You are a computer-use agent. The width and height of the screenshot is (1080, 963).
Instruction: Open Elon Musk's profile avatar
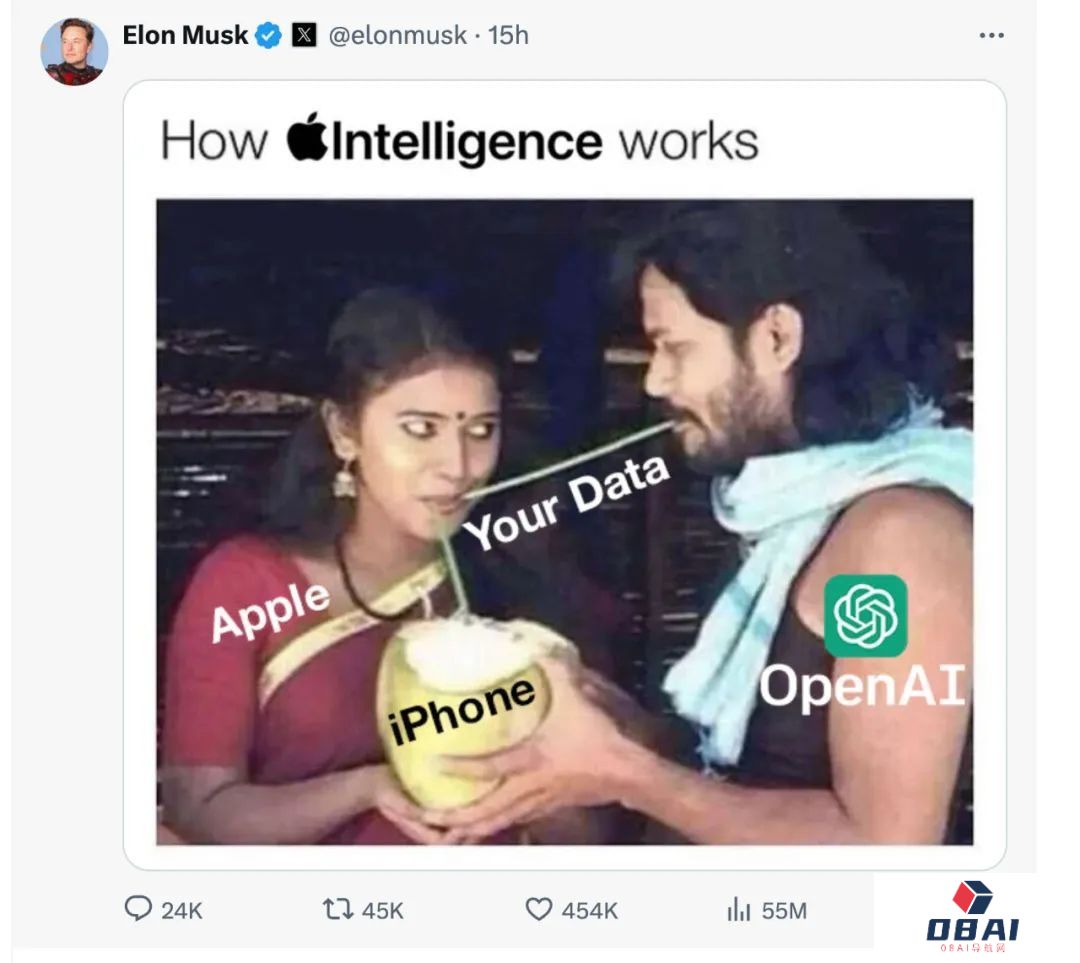(74, 52)
